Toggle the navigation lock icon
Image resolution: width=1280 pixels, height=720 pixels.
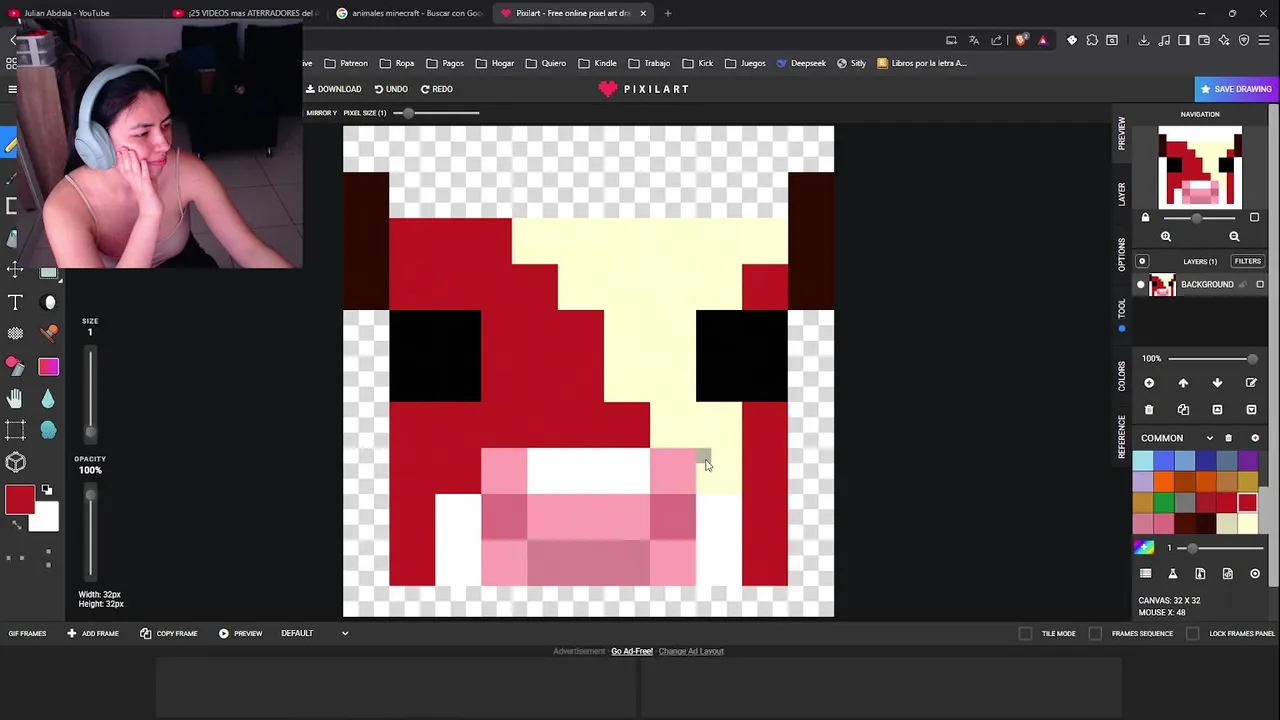coord(1146,218)
